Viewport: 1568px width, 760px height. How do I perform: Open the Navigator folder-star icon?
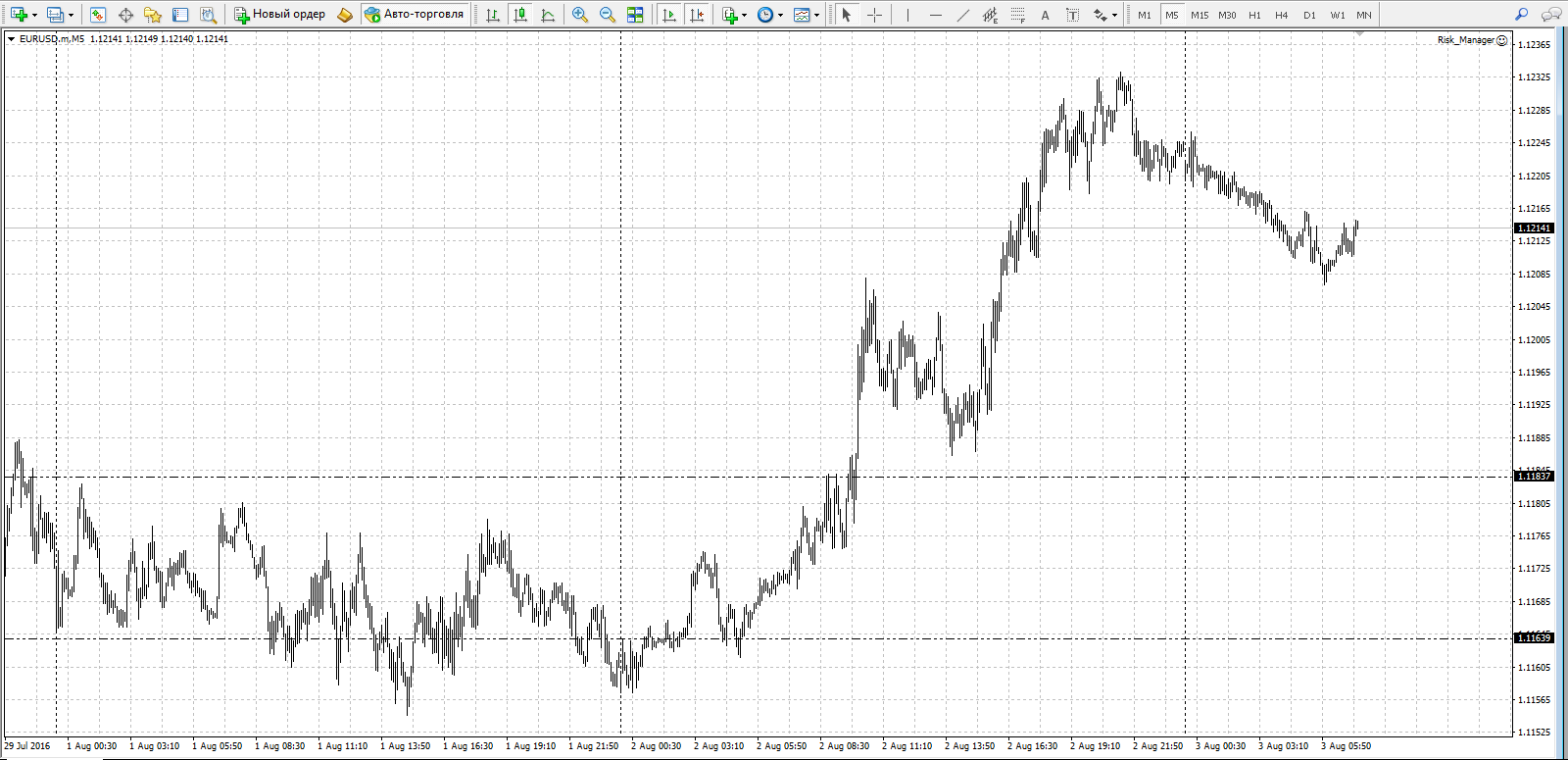coord(153,15)
